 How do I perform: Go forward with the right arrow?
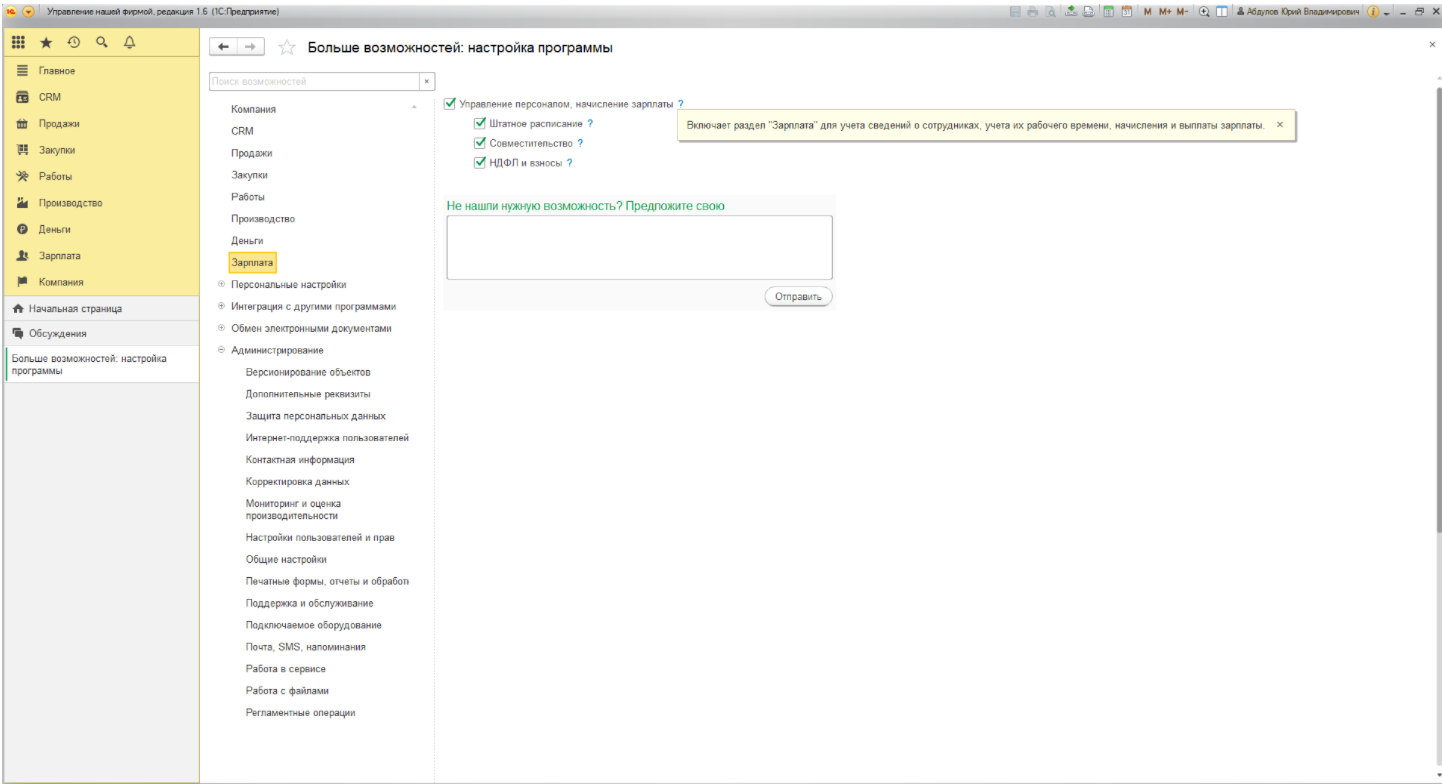pos(251,47)
